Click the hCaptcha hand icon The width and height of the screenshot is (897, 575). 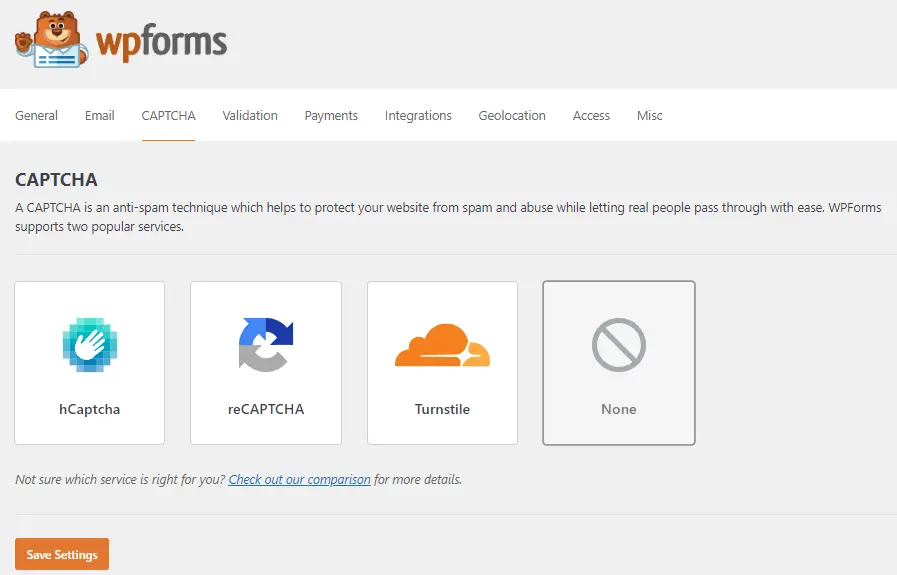tap(90, 344)
